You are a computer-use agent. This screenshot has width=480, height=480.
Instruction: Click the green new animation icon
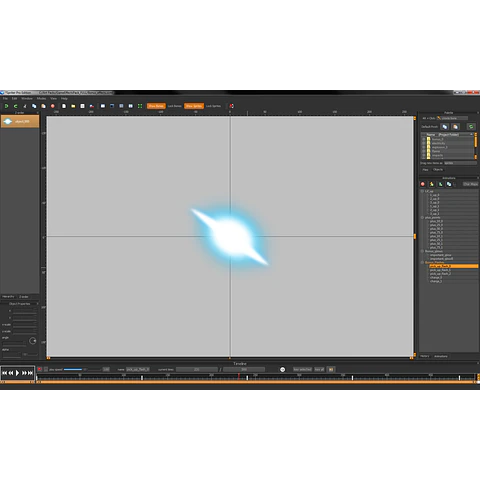coord(440,184)
